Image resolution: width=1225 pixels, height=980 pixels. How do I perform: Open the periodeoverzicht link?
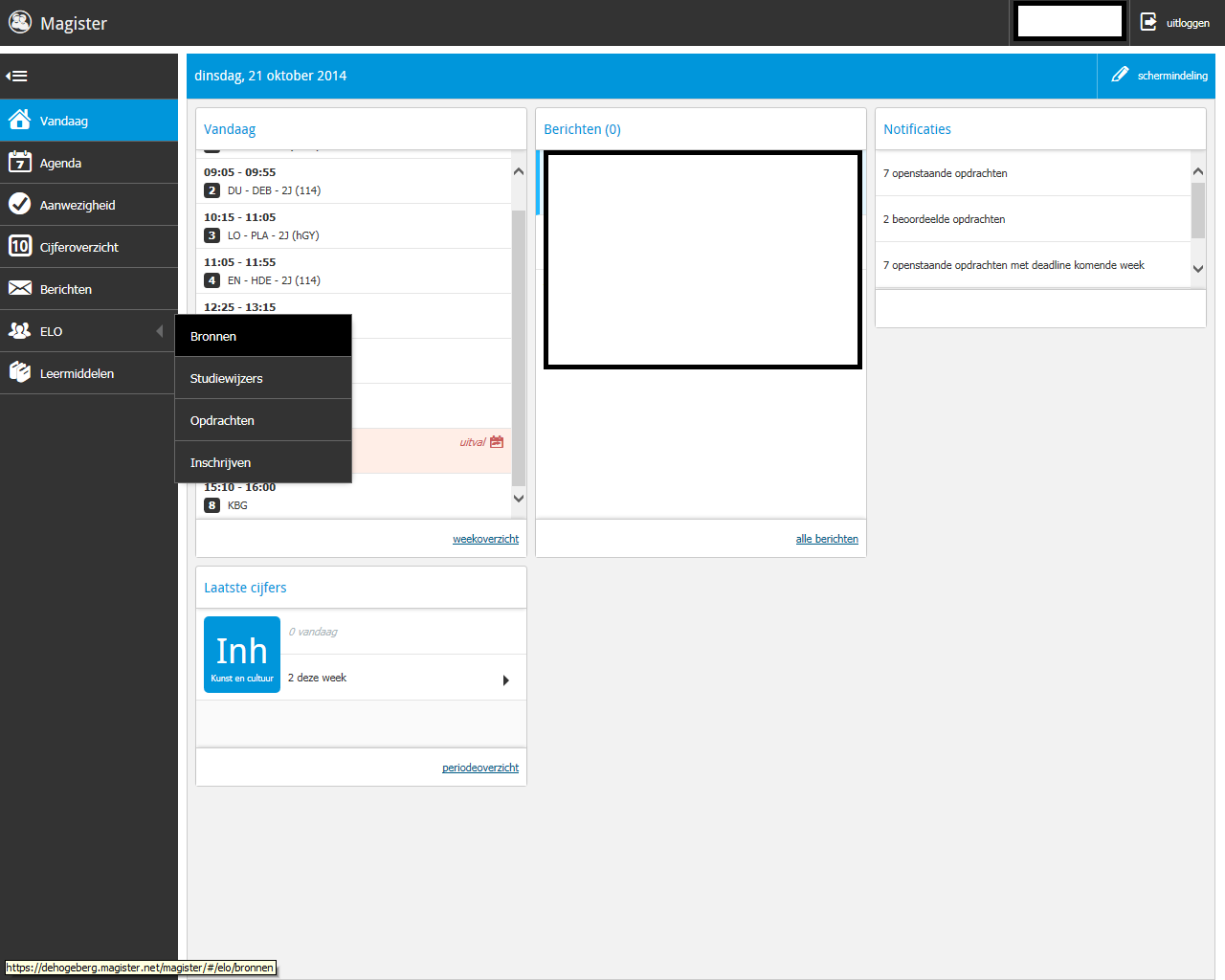coord(479,768)
